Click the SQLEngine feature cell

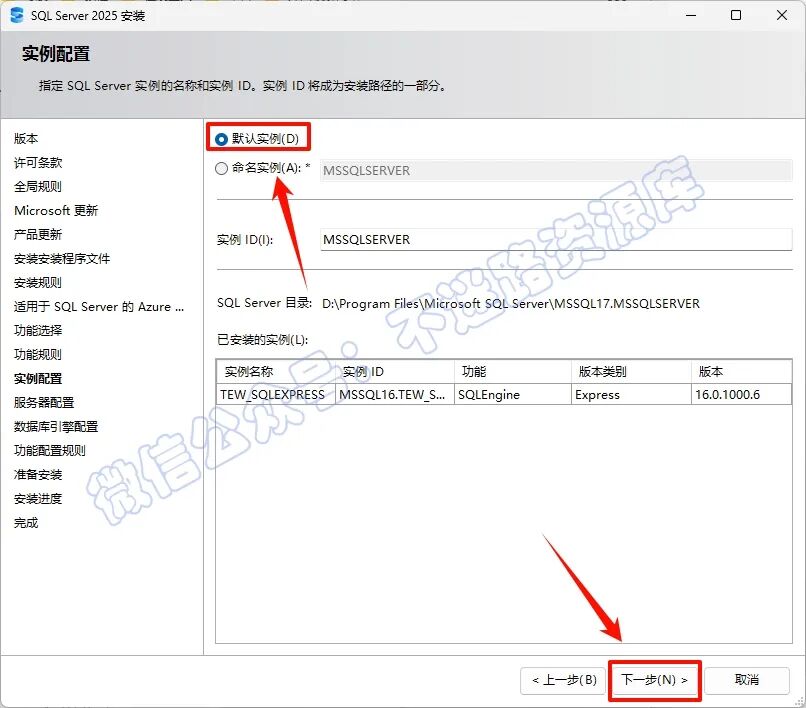pos(513,394)
